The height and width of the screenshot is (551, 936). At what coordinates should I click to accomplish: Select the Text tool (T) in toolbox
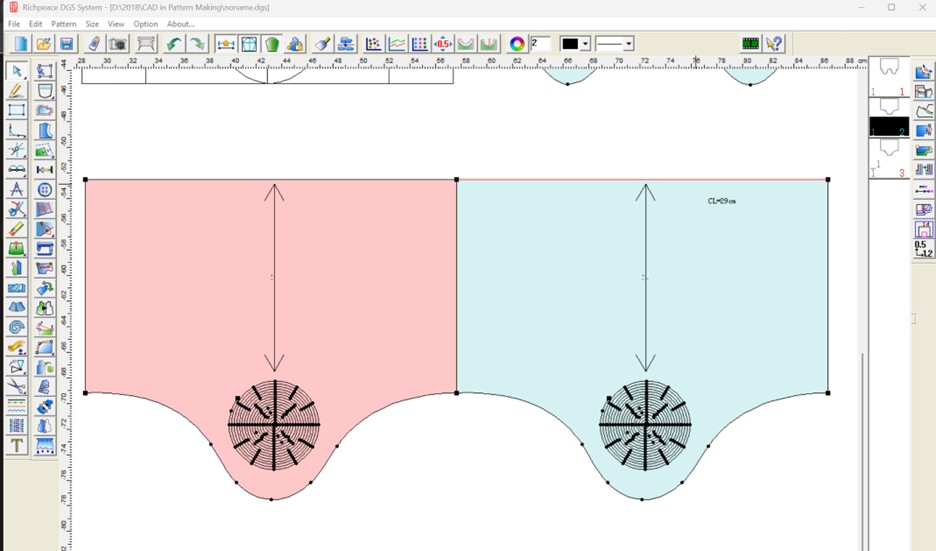pyautogui.click(x=17, y=446)
